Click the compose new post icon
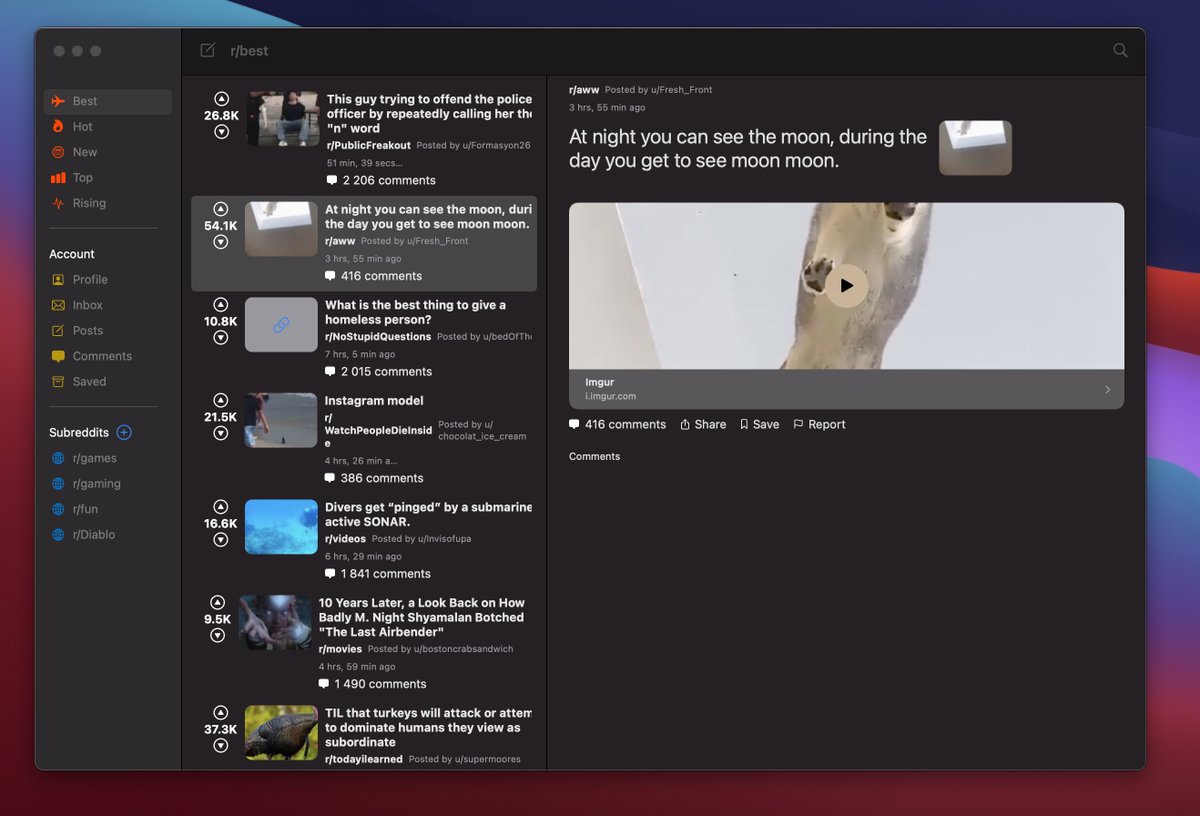 click(x=207, y=50)
